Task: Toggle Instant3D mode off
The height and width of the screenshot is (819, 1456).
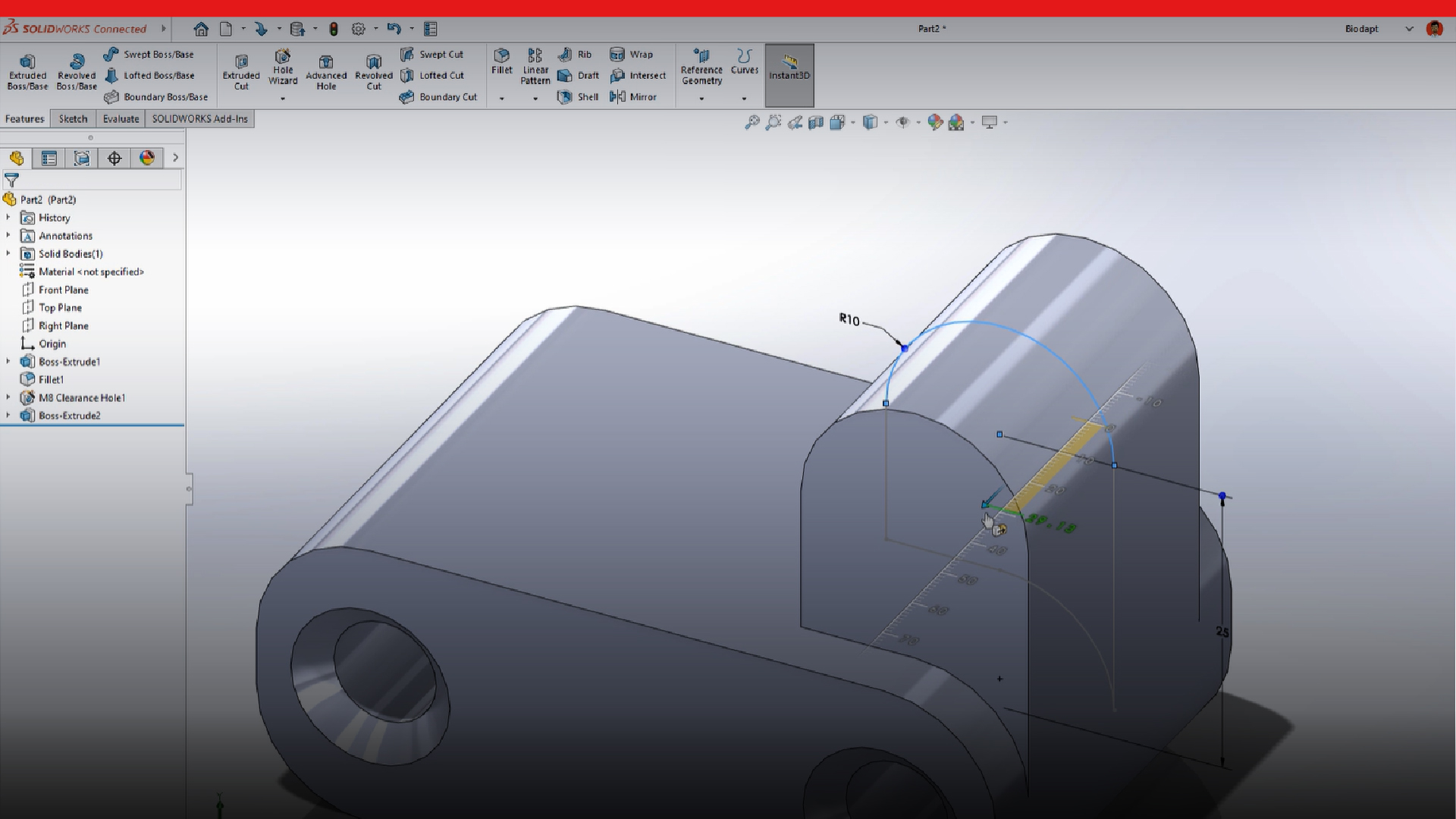Action: click(x=789, y=73)
